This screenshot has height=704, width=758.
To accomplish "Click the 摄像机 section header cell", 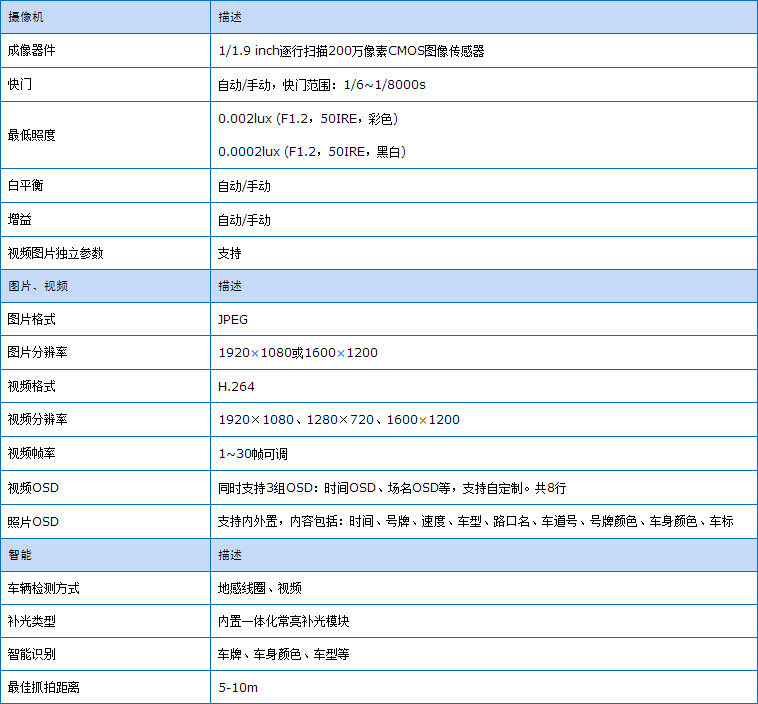I will pos(26,18).
